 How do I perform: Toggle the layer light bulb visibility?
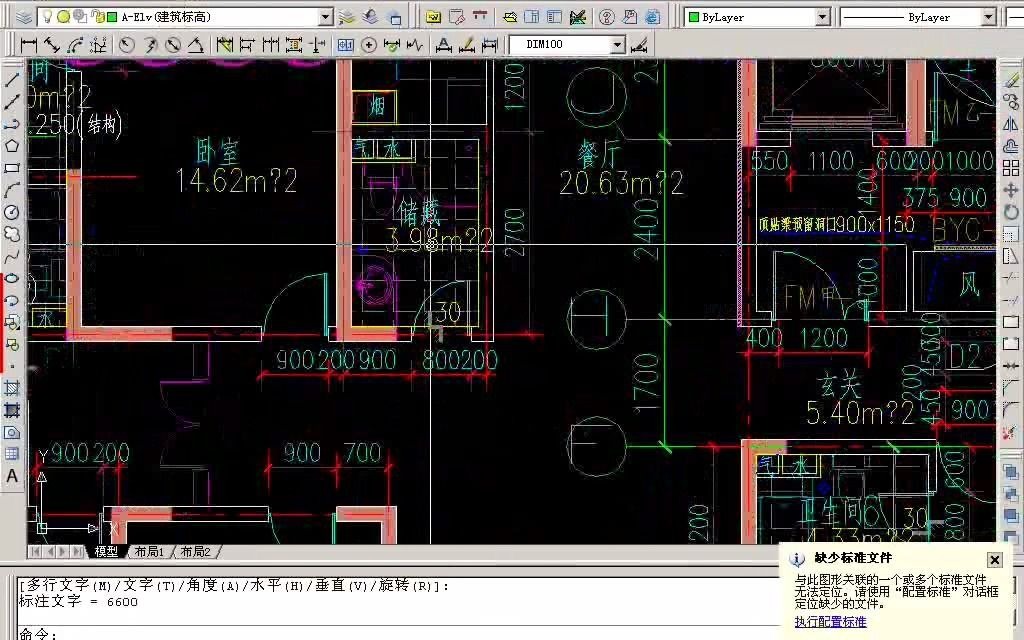tap(48, 15)
